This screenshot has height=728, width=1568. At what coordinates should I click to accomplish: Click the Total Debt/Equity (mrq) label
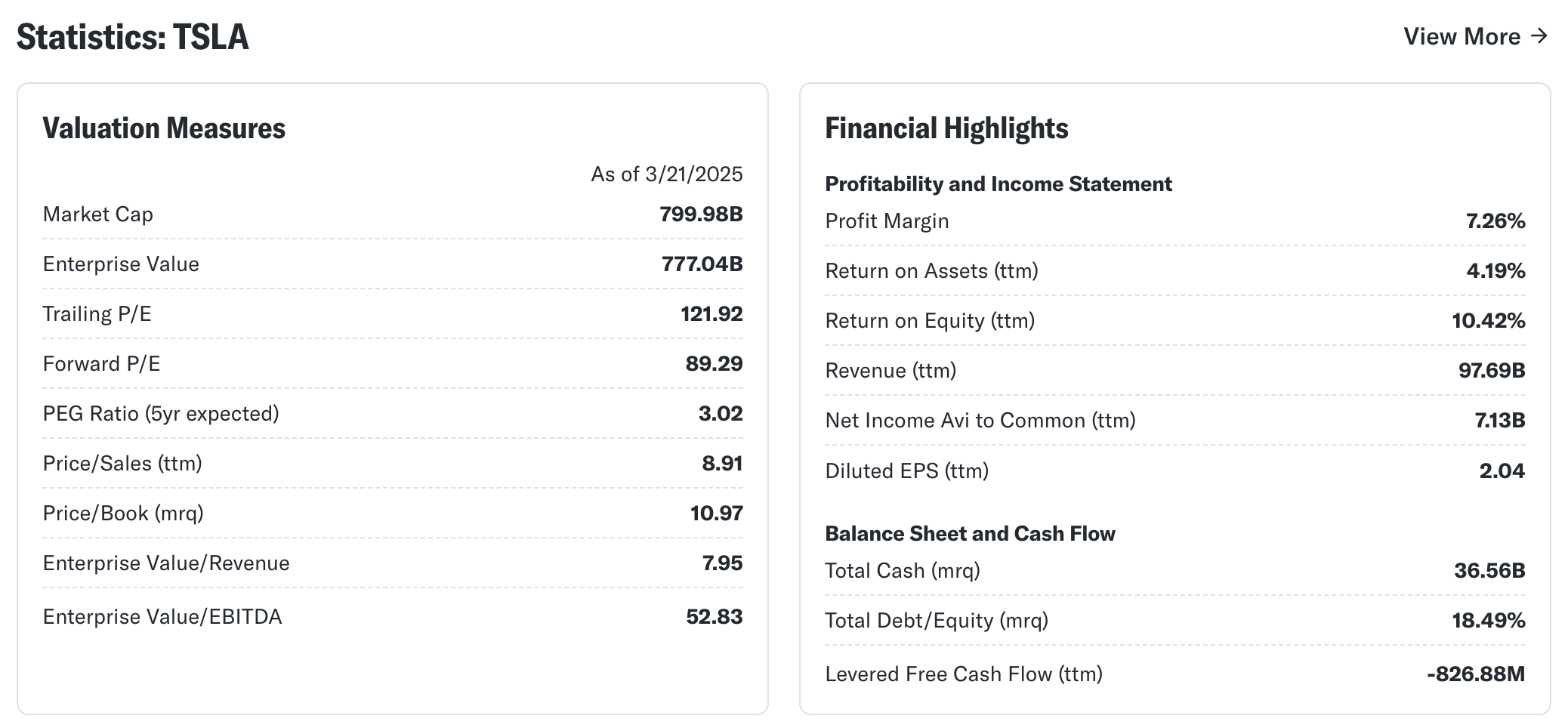(937, 621)
